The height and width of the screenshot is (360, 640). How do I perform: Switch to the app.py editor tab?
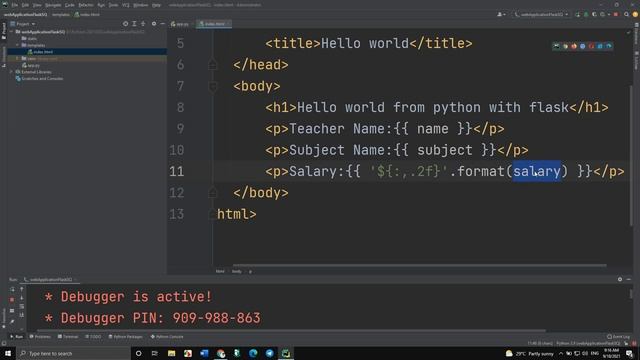click(x=180, y=24)
